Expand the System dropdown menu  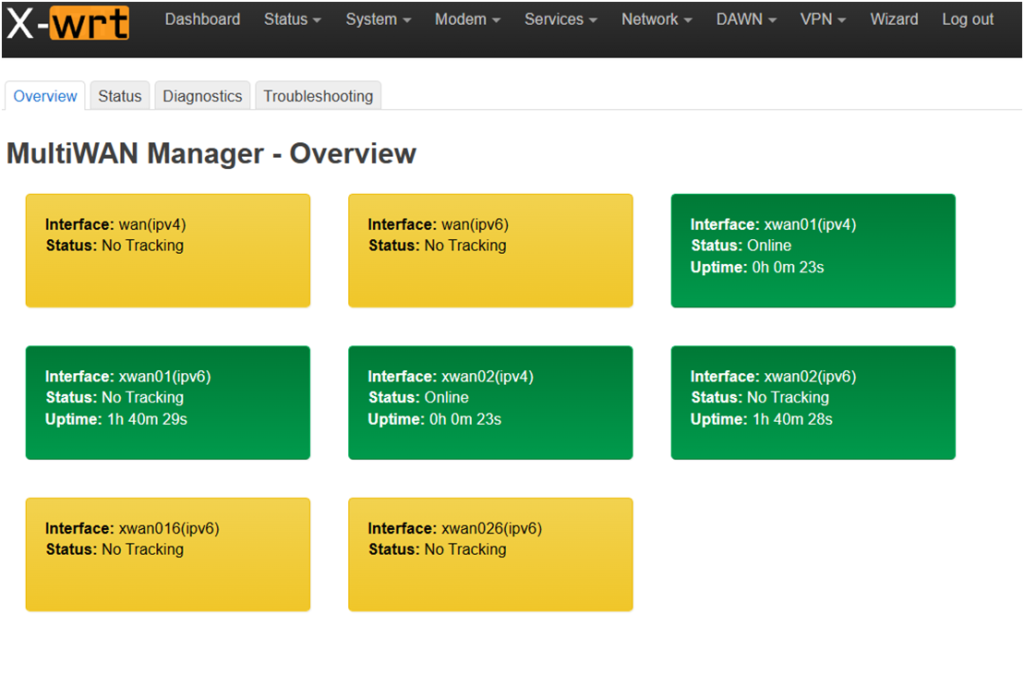coord(378,20)
